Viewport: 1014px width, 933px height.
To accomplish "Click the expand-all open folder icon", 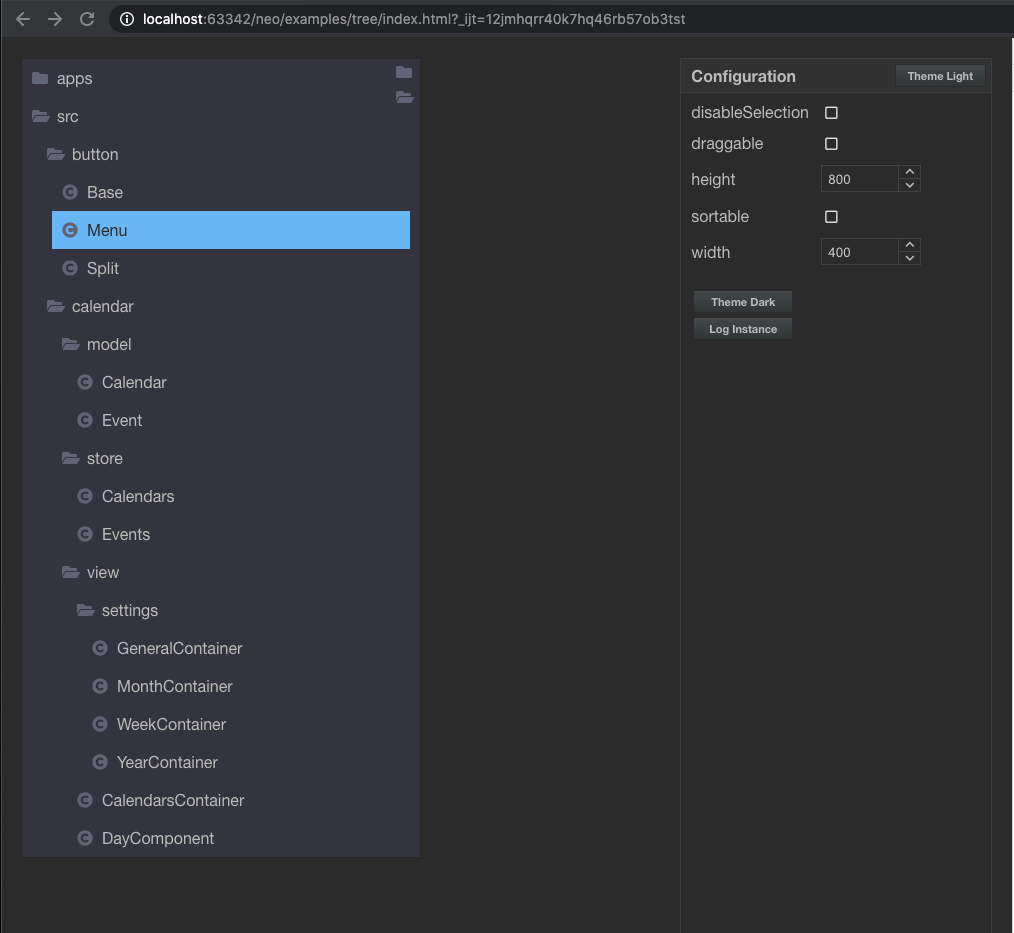I will 404,97.
